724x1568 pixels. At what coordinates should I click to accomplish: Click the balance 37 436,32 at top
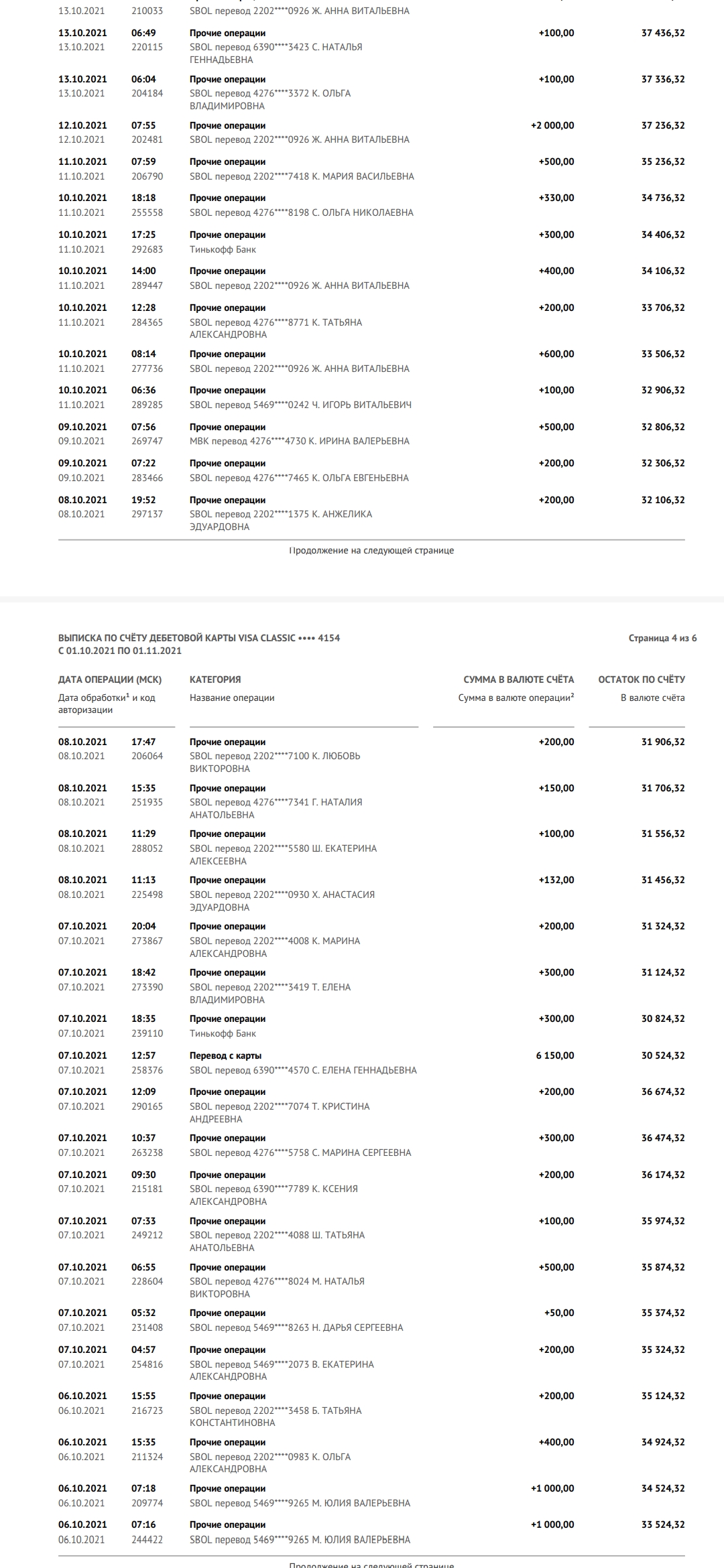[x=663, y=33]
